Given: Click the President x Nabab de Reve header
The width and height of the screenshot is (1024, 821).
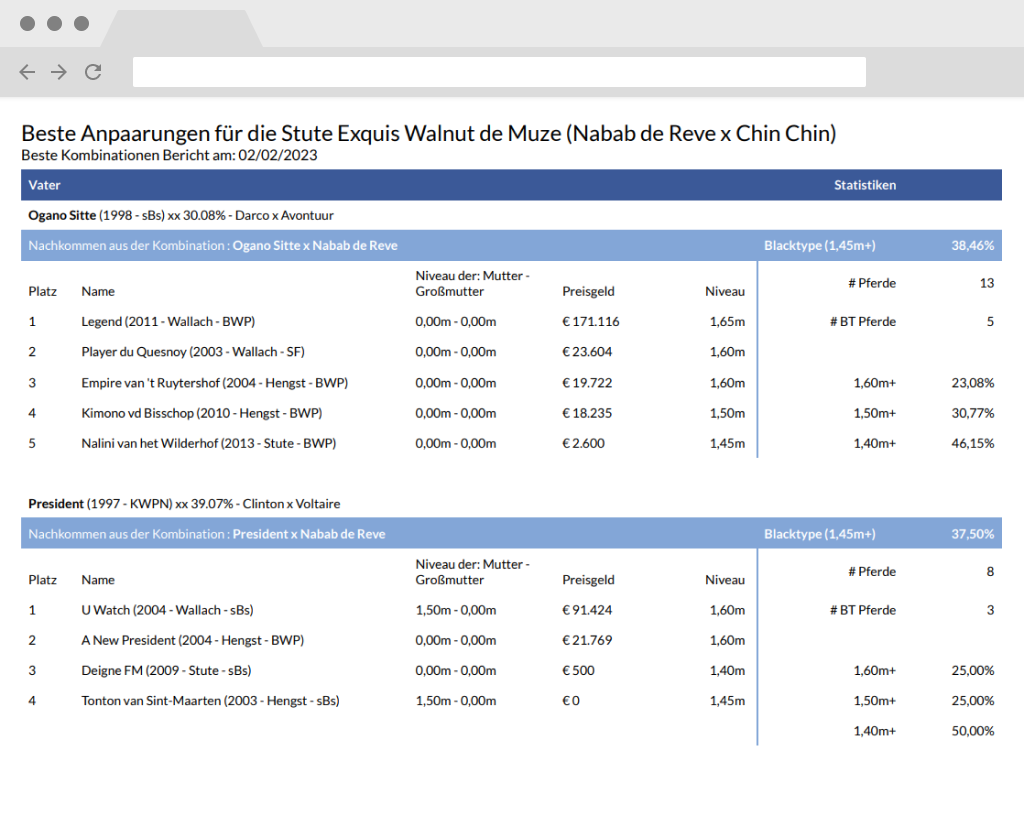Looking at the screenshot, I should click(x=309, y=534).
